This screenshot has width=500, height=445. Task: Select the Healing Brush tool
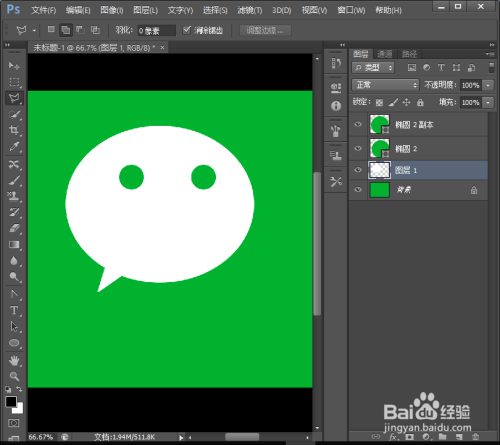pos(14,164)
